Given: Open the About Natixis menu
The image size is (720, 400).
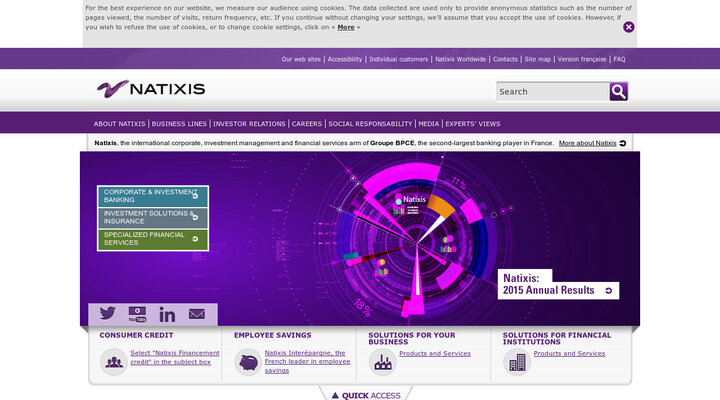Looking at the screenshot, I should pyautogui.click(x=119, y=124).
